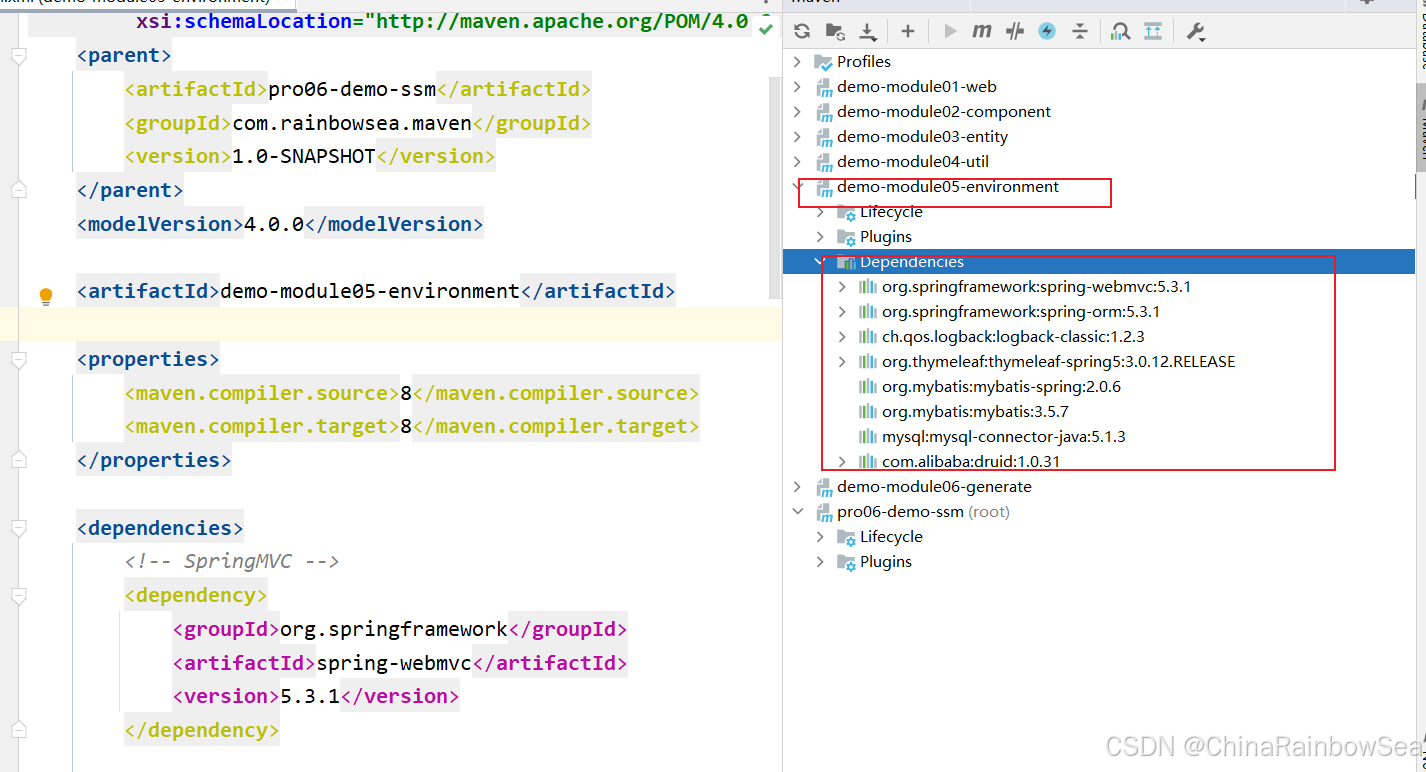Click spring-webmvc artifactId text in editor
This screenshot has height=772, width=1426.
pos(394,663)
